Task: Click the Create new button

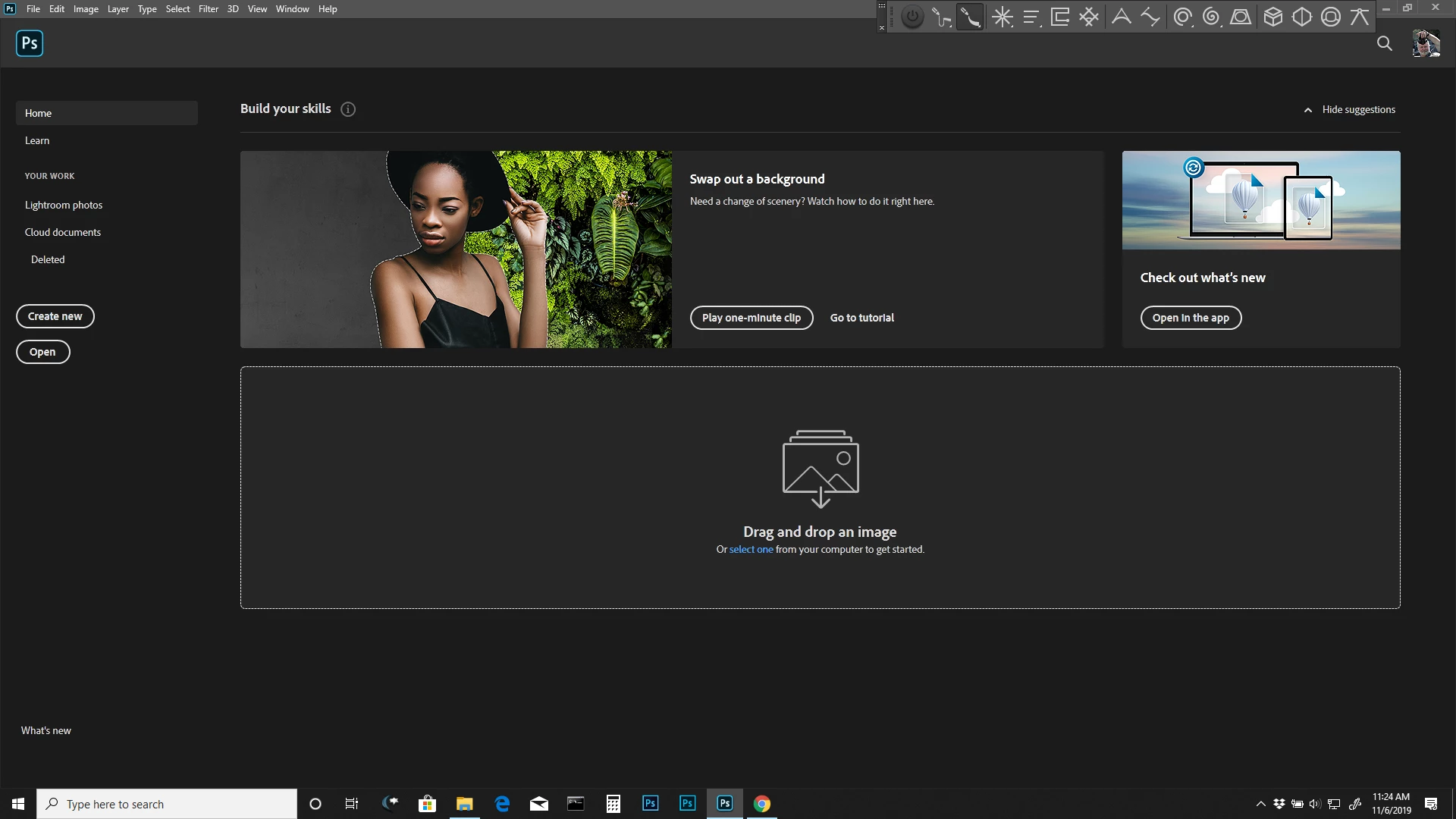Action: point(55,316)
